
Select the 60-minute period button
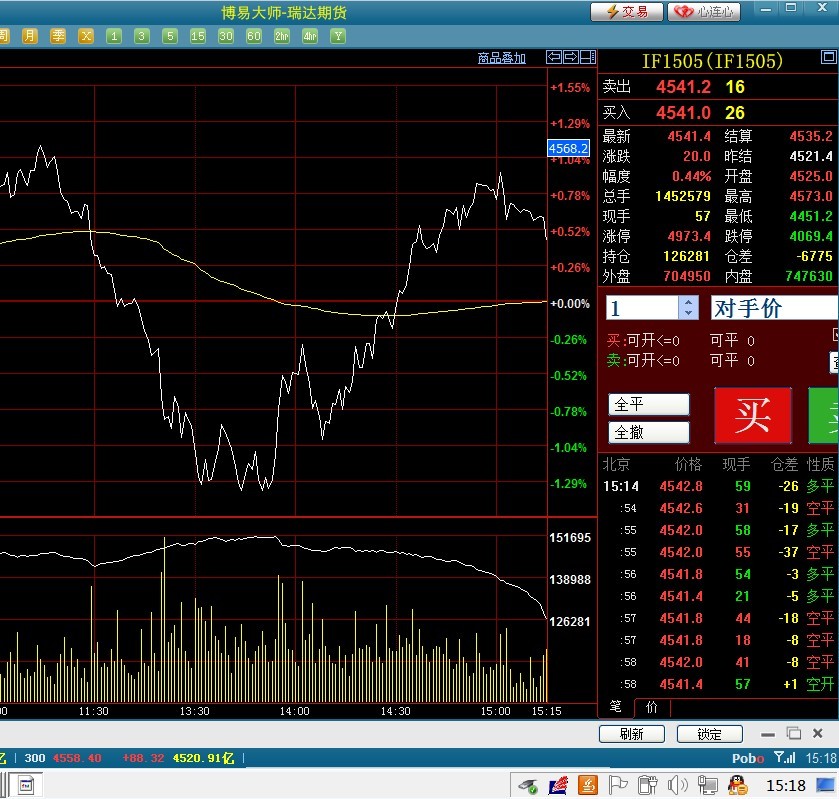coord(254,36)
